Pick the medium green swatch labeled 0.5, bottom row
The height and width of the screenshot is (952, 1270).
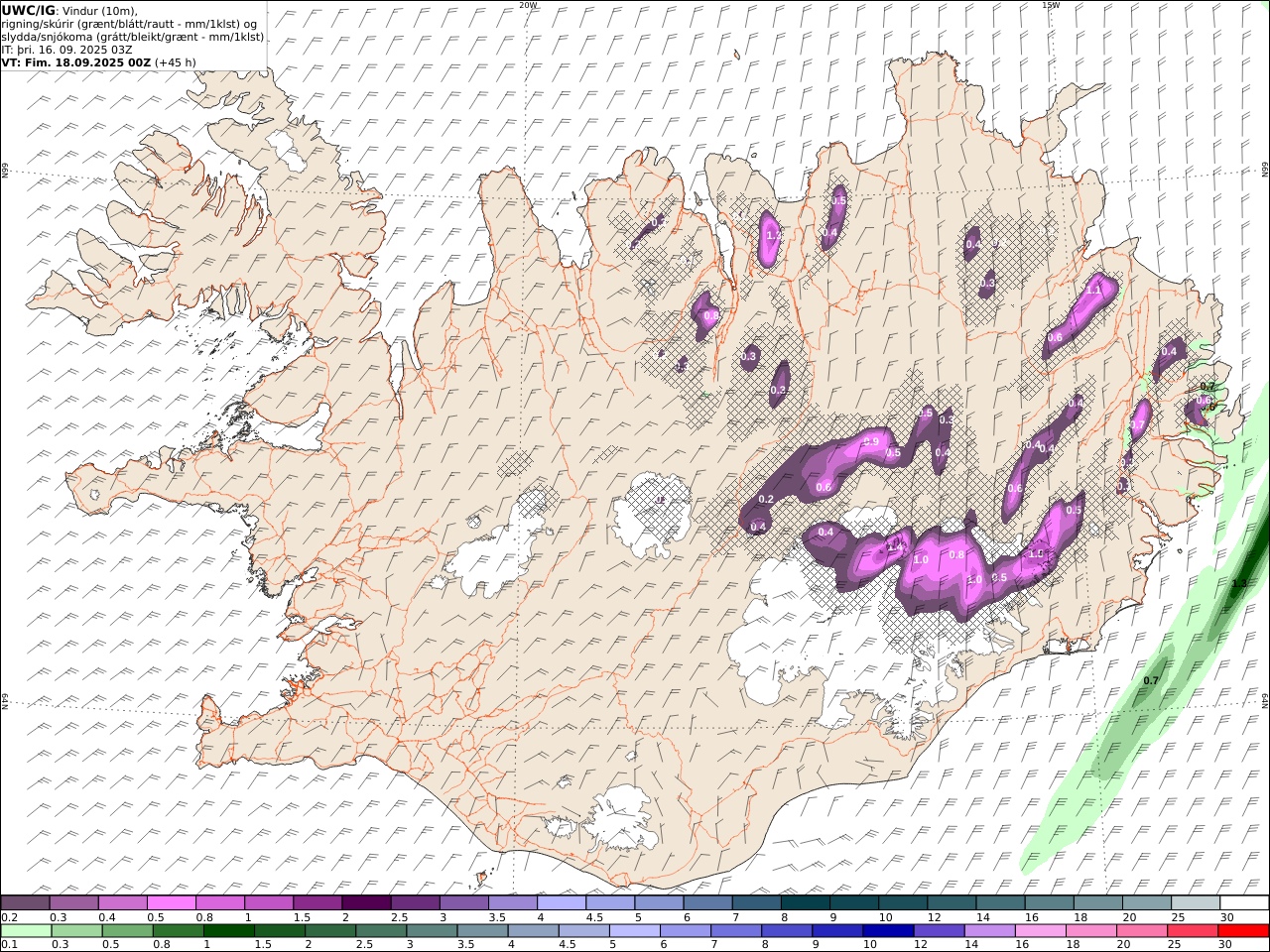tap(128, 931)
